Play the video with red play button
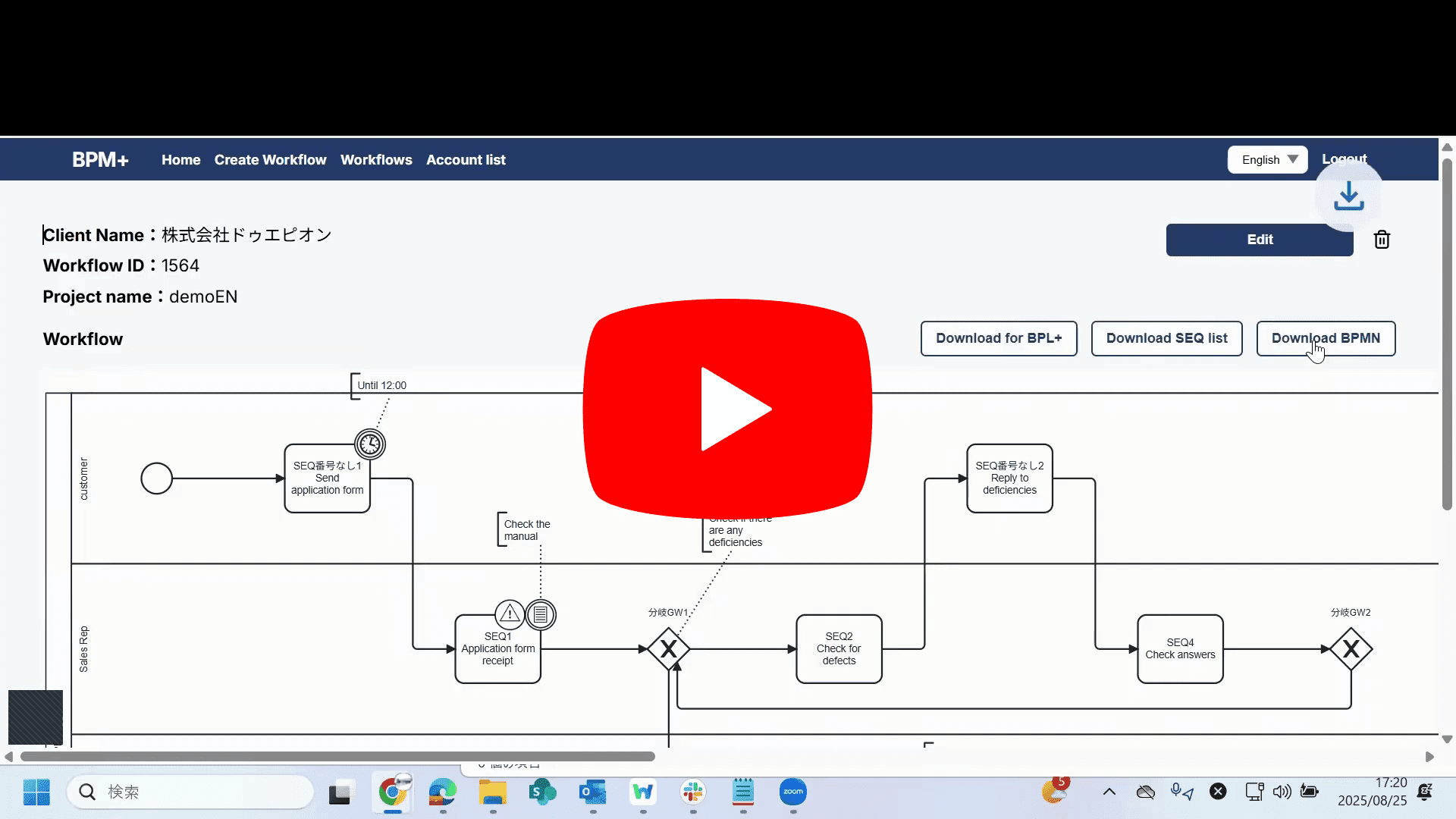1456x819 pixels. pos(727,409)
